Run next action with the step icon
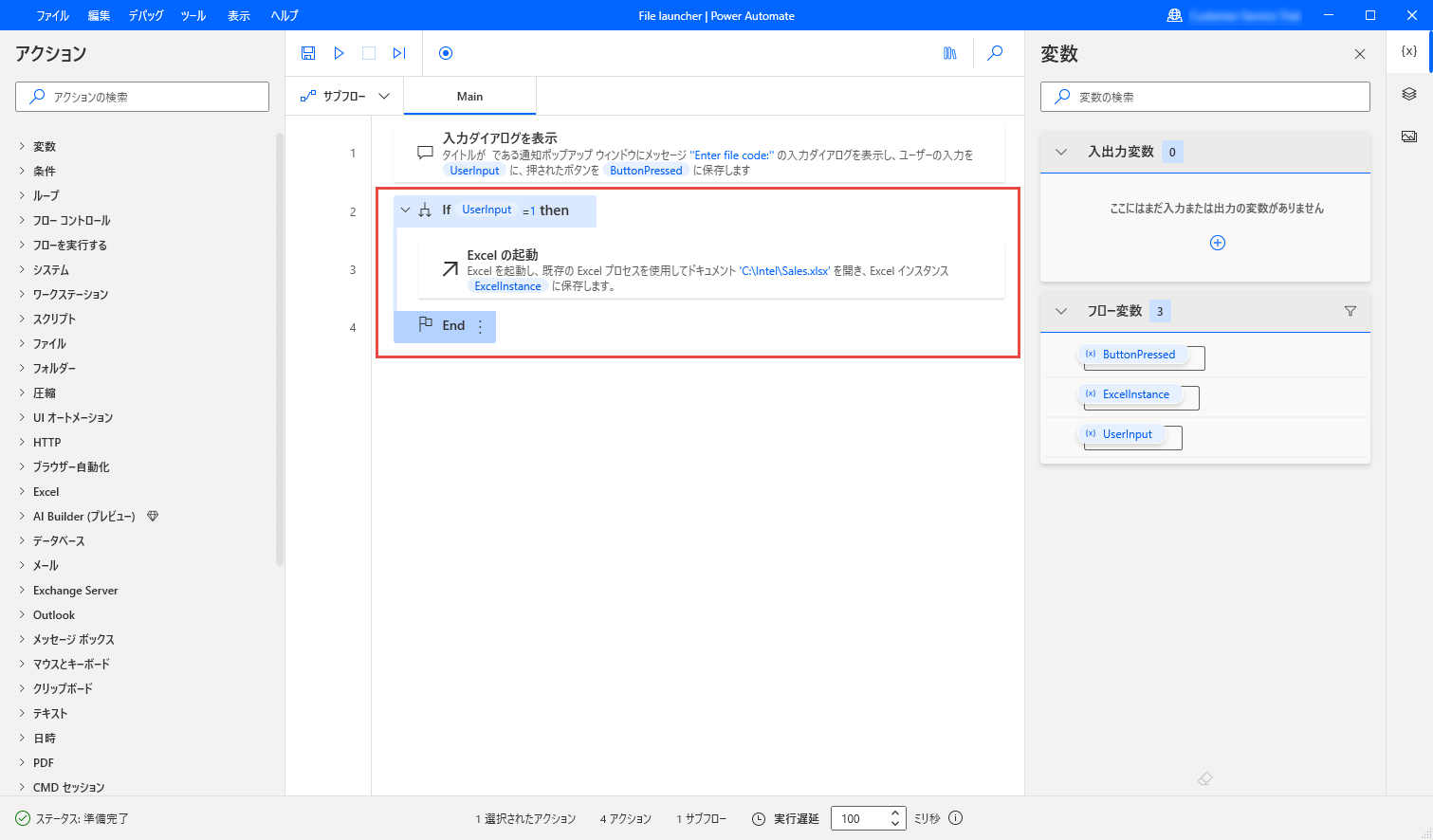Screen dimensions: 1433x840 (399, 53)
